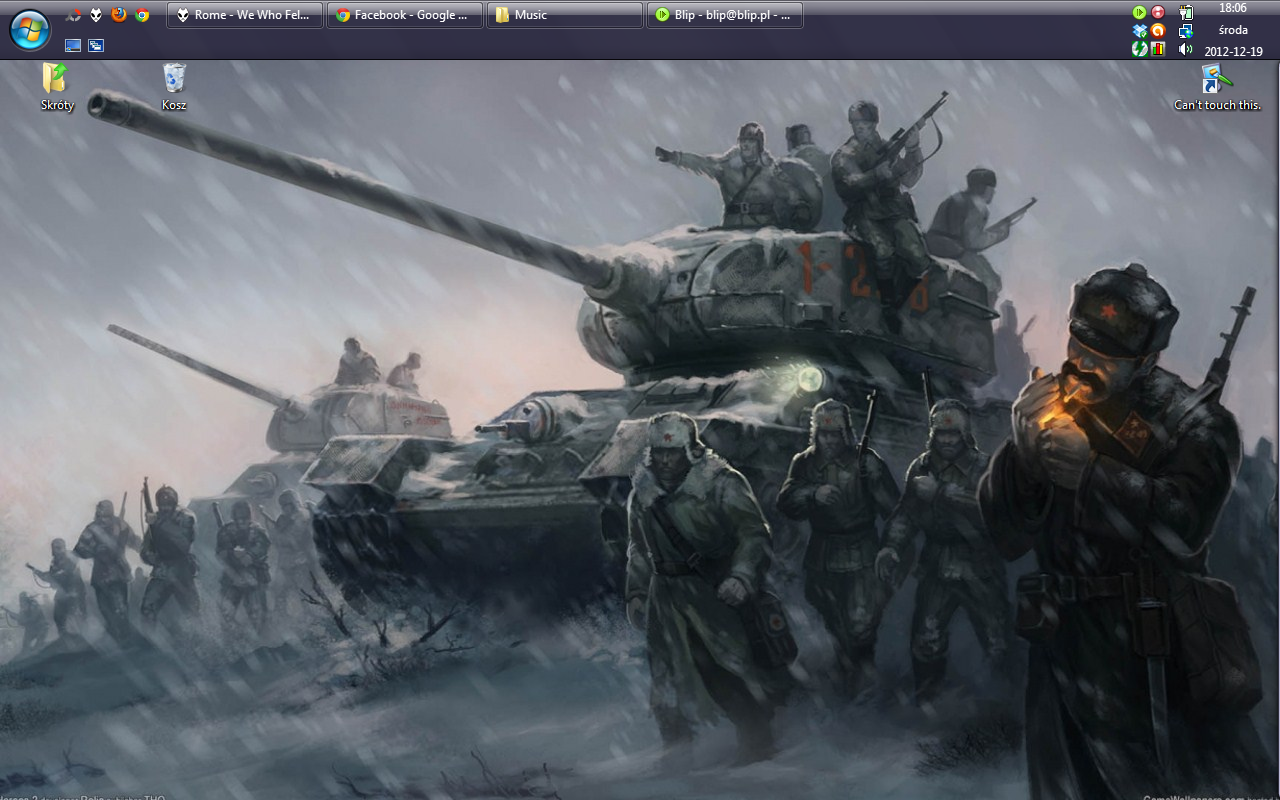Click the Show Desktop quick launch icon
Screen dimensions: 1280x800
click(73, 45)
